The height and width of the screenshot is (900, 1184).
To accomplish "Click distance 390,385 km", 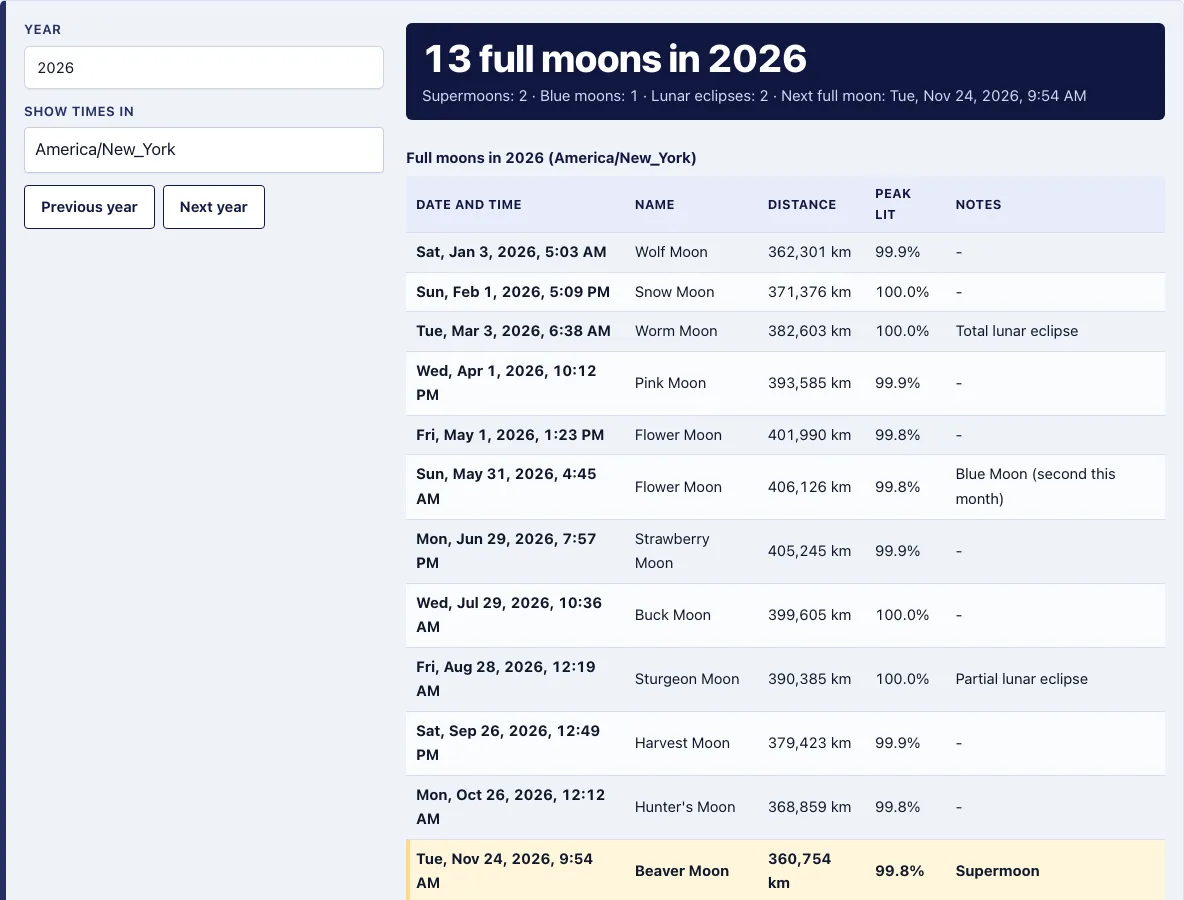I will coord(809,679).
